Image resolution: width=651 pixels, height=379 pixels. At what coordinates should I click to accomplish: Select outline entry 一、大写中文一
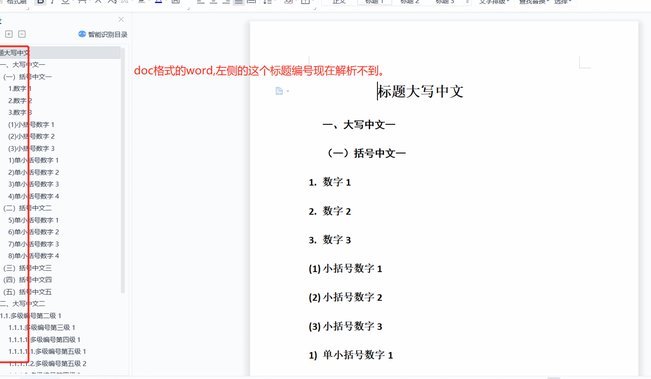[x=22, y=65]
